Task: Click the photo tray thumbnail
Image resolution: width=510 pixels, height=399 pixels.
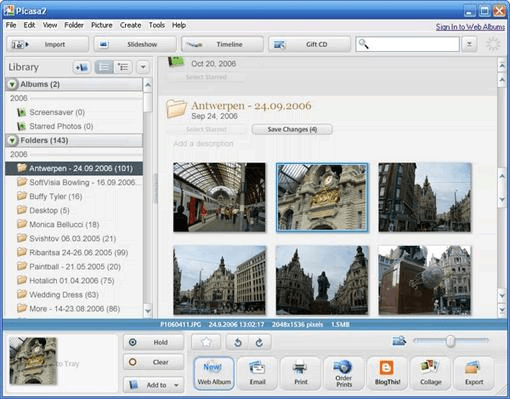Action: click(x=33, y=361)
